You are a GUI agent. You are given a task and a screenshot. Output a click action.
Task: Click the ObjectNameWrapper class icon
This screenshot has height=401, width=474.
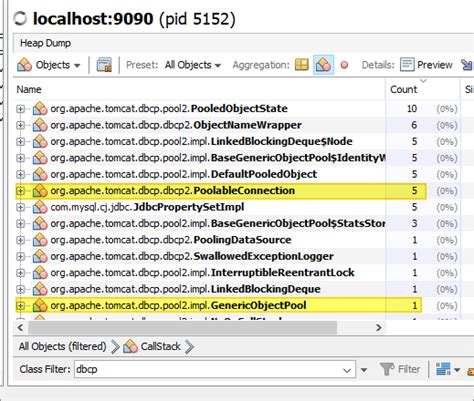[x=40, y=125]
